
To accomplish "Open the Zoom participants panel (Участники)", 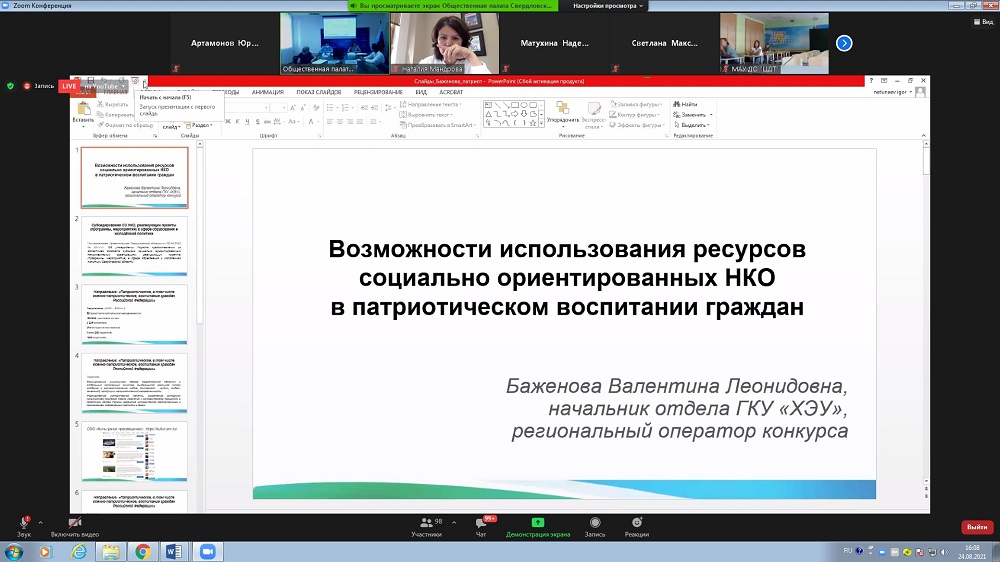I will [x=426, y=526].
